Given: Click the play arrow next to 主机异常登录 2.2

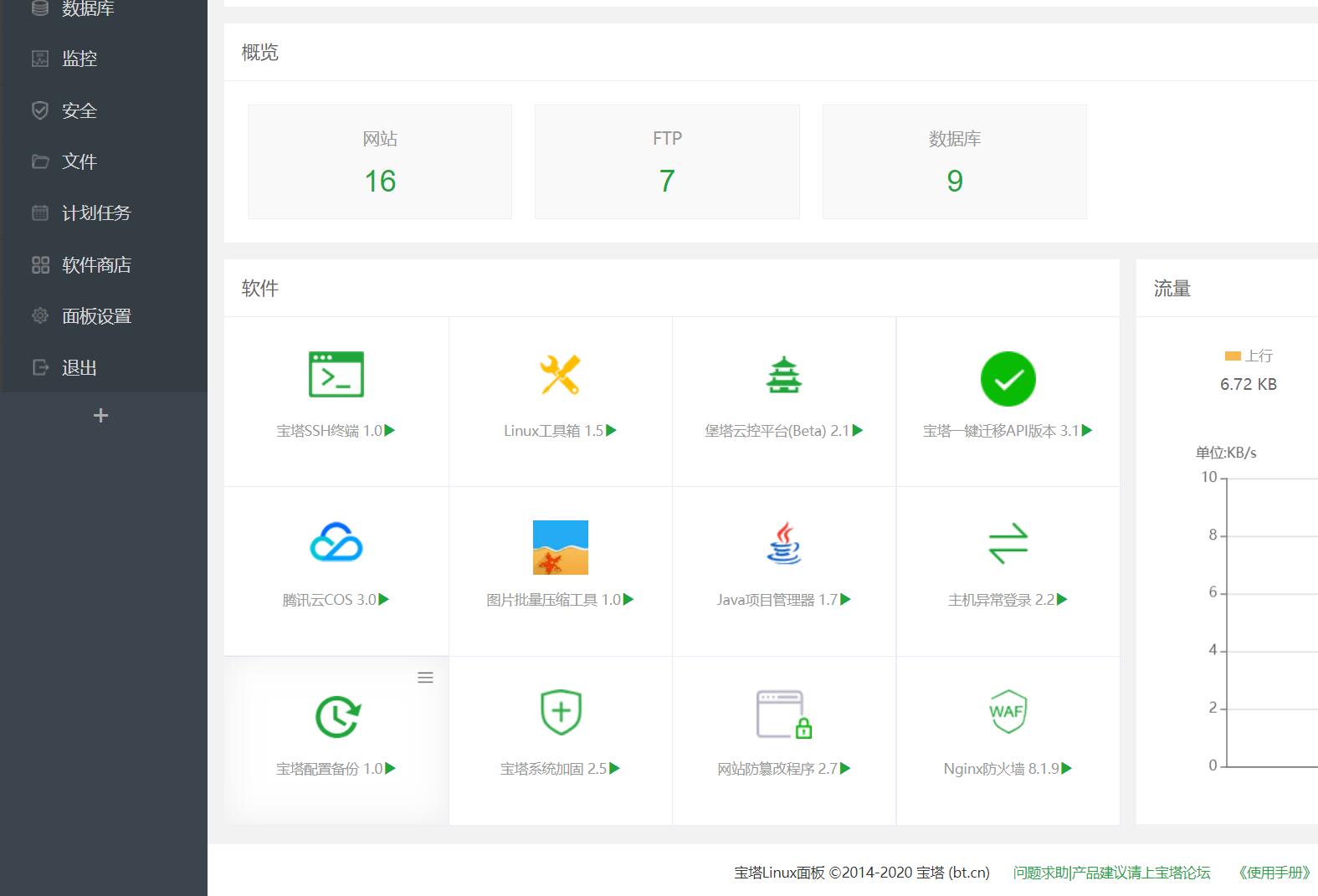Looking at the screenshot, I should click(1062, 599).
